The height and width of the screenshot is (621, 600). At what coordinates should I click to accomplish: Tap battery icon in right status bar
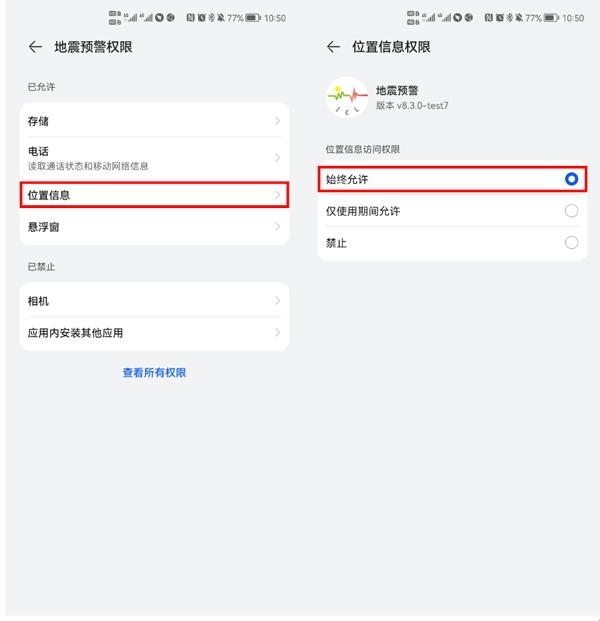coord(551,18)
